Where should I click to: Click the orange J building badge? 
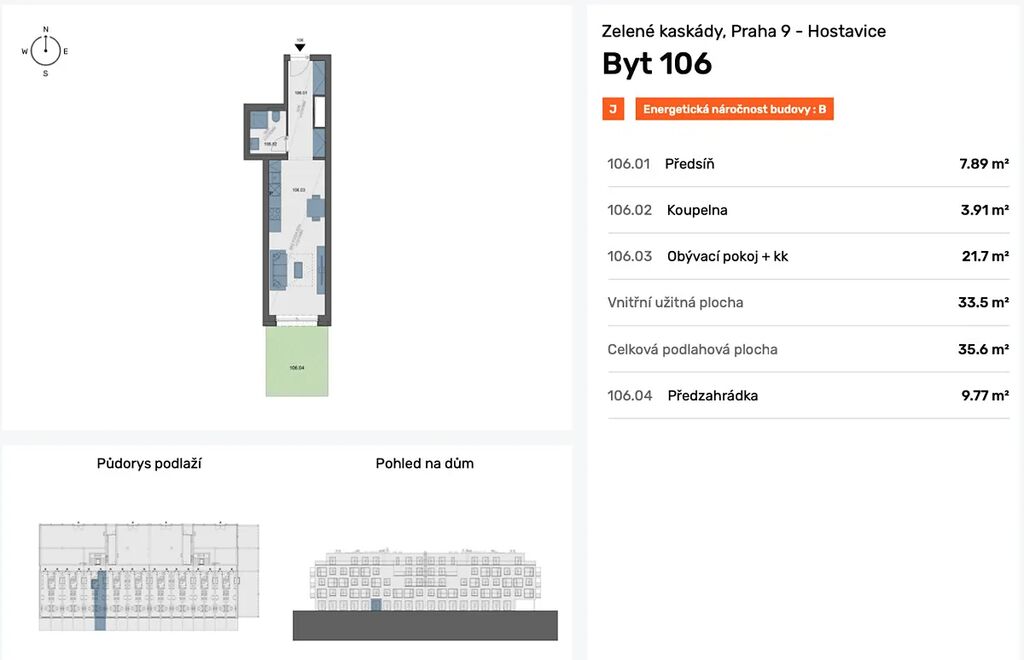[613, 109]
